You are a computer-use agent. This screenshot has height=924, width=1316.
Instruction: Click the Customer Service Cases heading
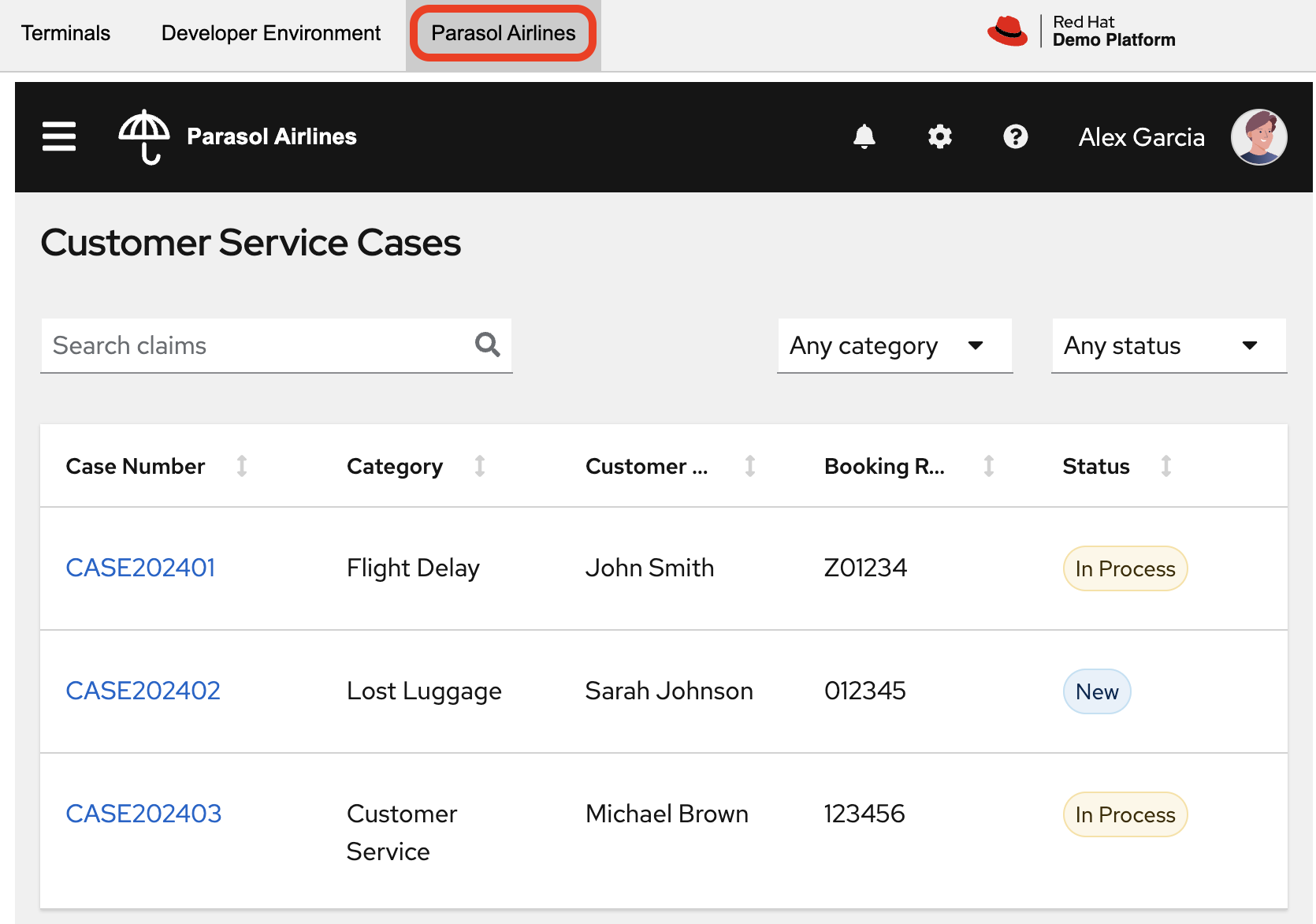pyautogui.click(x=251, y=243)
